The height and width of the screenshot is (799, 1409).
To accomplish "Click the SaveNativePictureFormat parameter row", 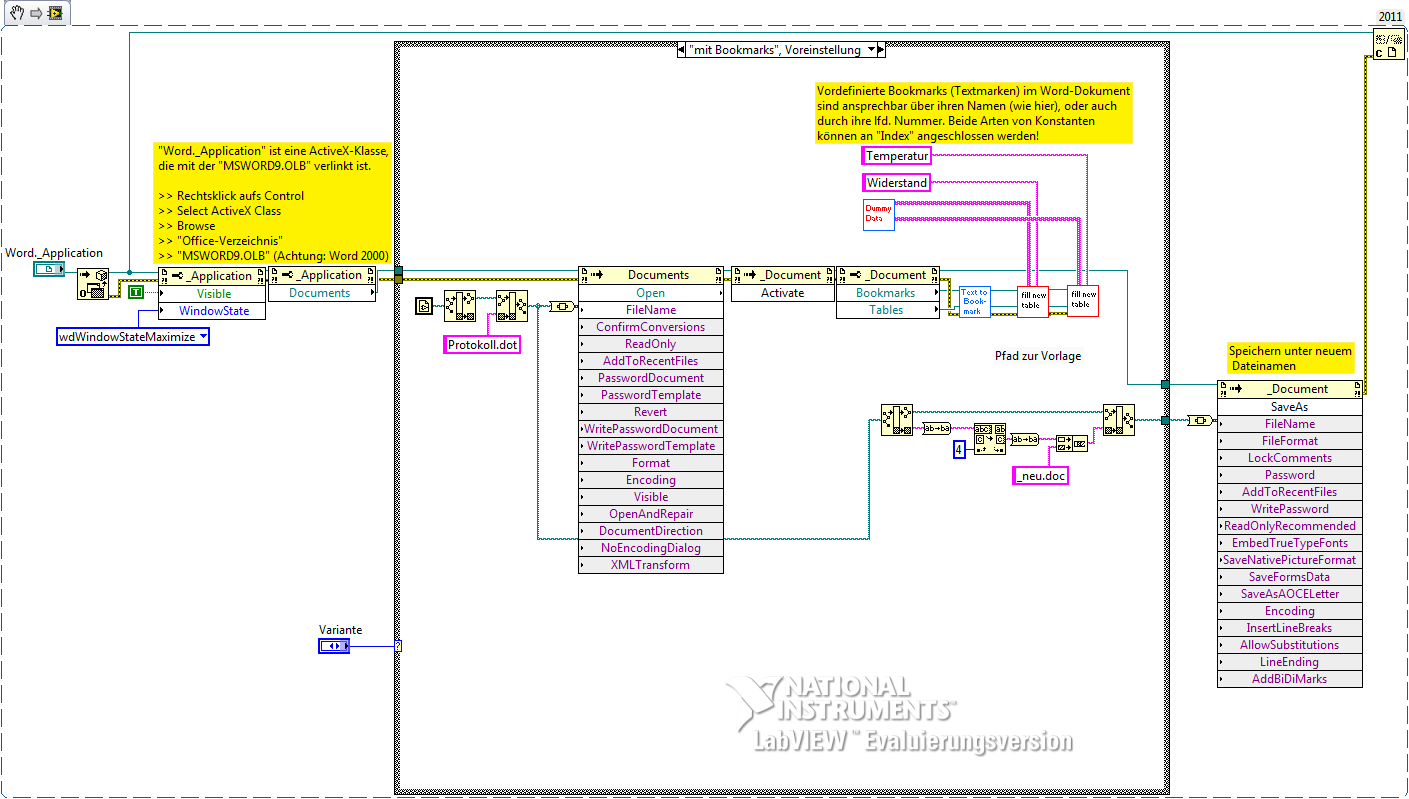I will (x=1290, y=560).
